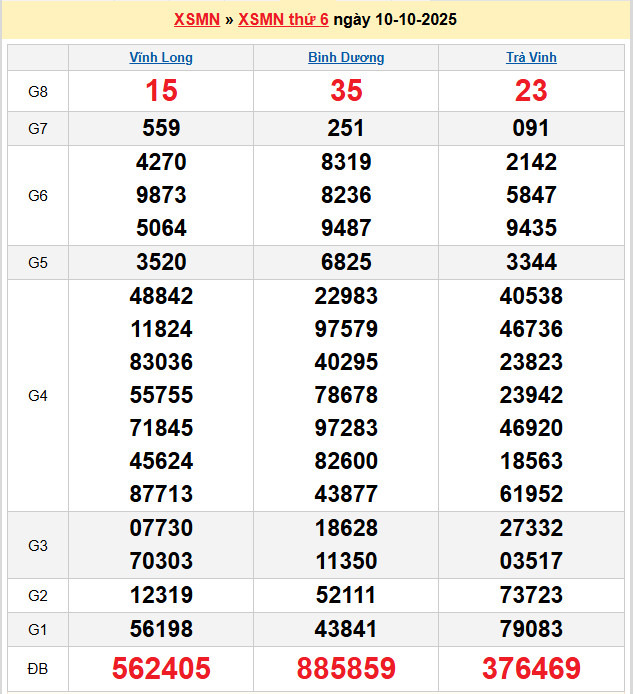Open the Trà Vinh province link
Image resolution: width=633 pixels, height=694 pixels.
point(531,58)
